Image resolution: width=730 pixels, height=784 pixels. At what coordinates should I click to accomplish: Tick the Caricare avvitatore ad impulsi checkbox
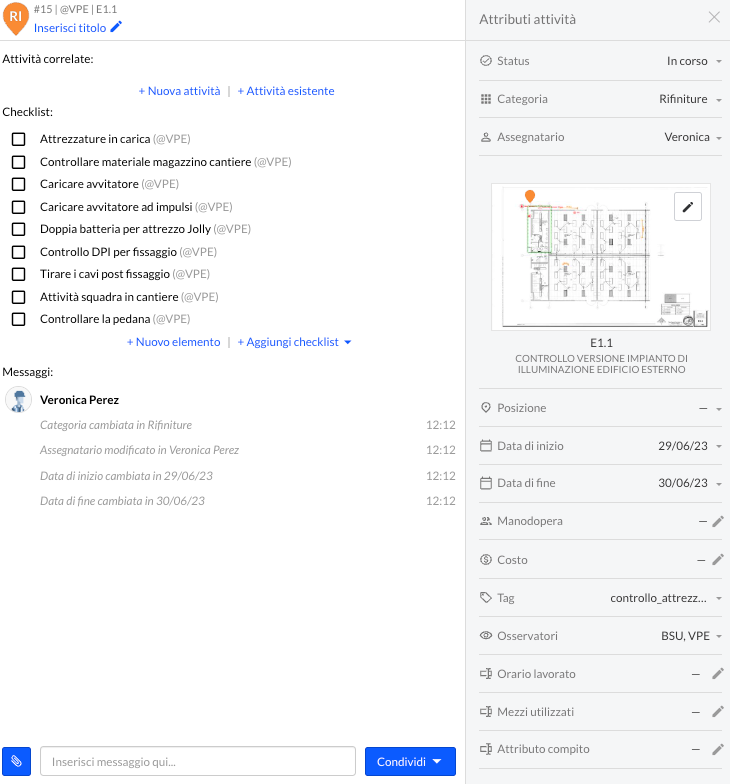click(18, 207)
